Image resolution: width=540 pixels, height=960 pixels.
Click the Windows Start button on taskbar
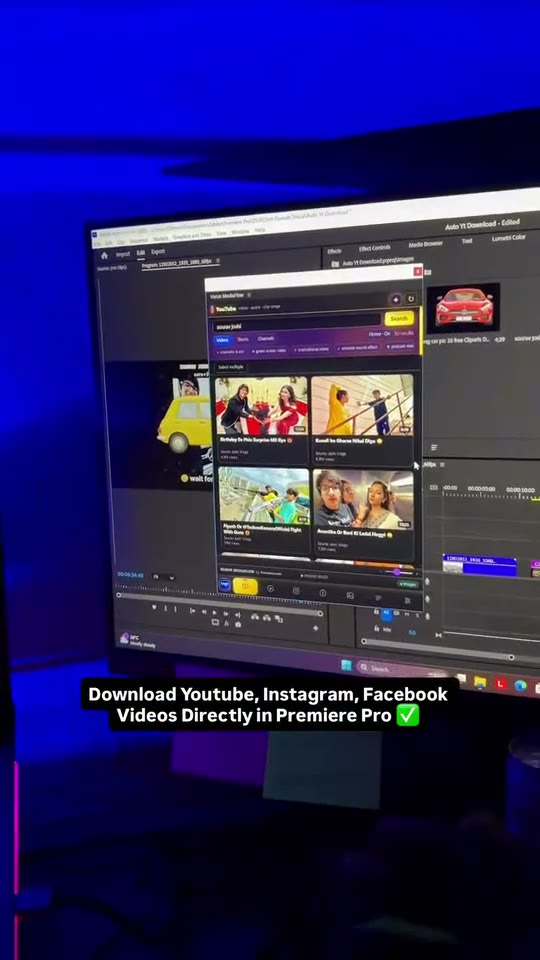point(346,665)
